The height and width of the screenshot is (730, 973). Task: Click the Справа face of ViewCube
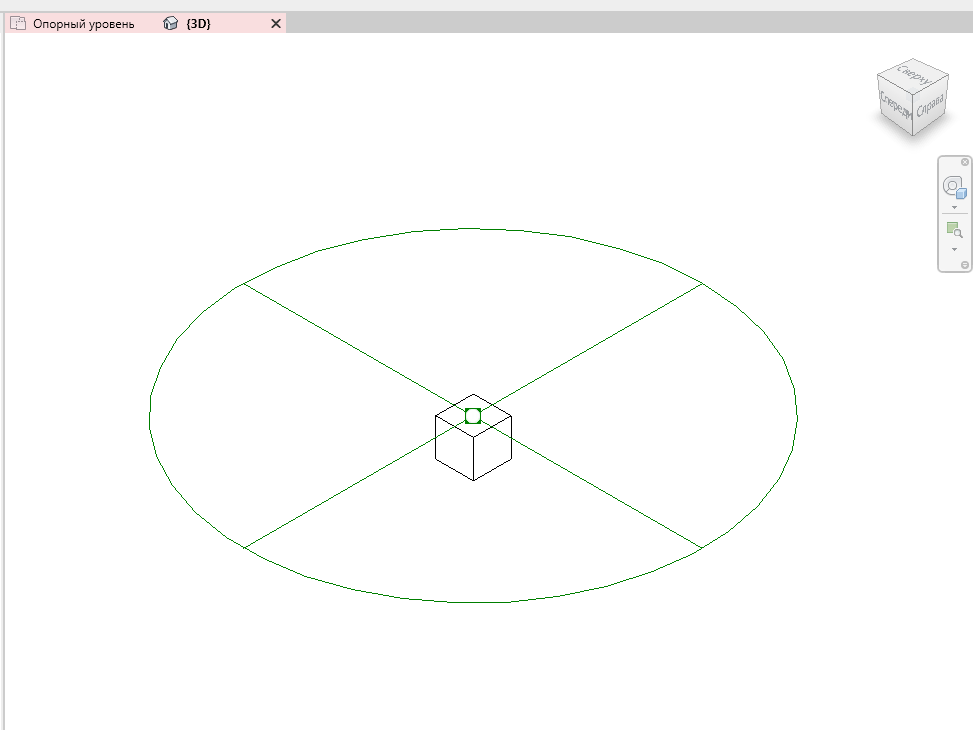[930, 105]
